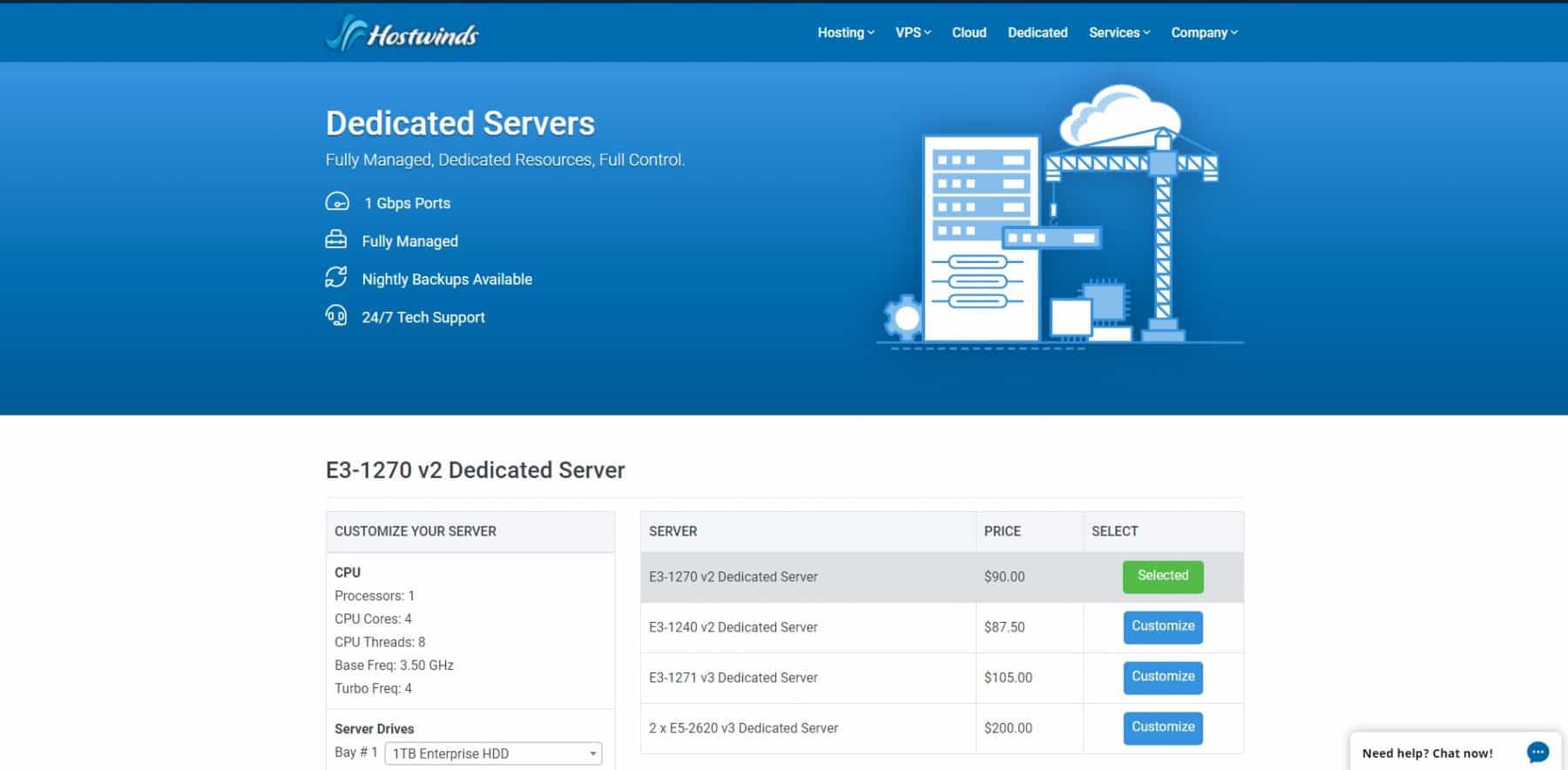Screen dimensions: 1568x770
Task: Click the 'E3-1270 v2 Dedicated Server' page heading
Action: click(x=475, y=470)
